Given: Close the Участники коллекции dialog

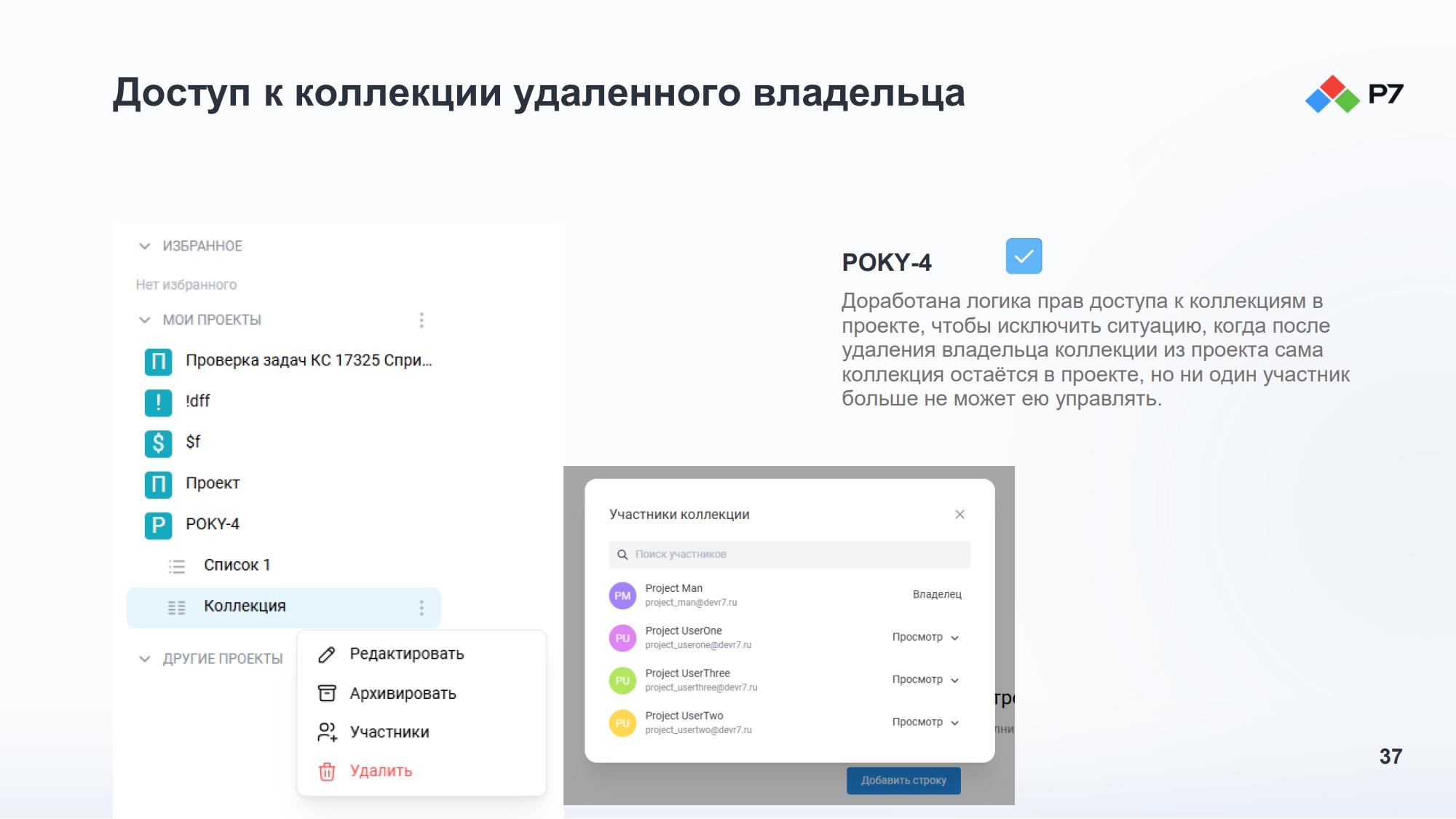Looking at the screenshot, I should coord(960,515).
